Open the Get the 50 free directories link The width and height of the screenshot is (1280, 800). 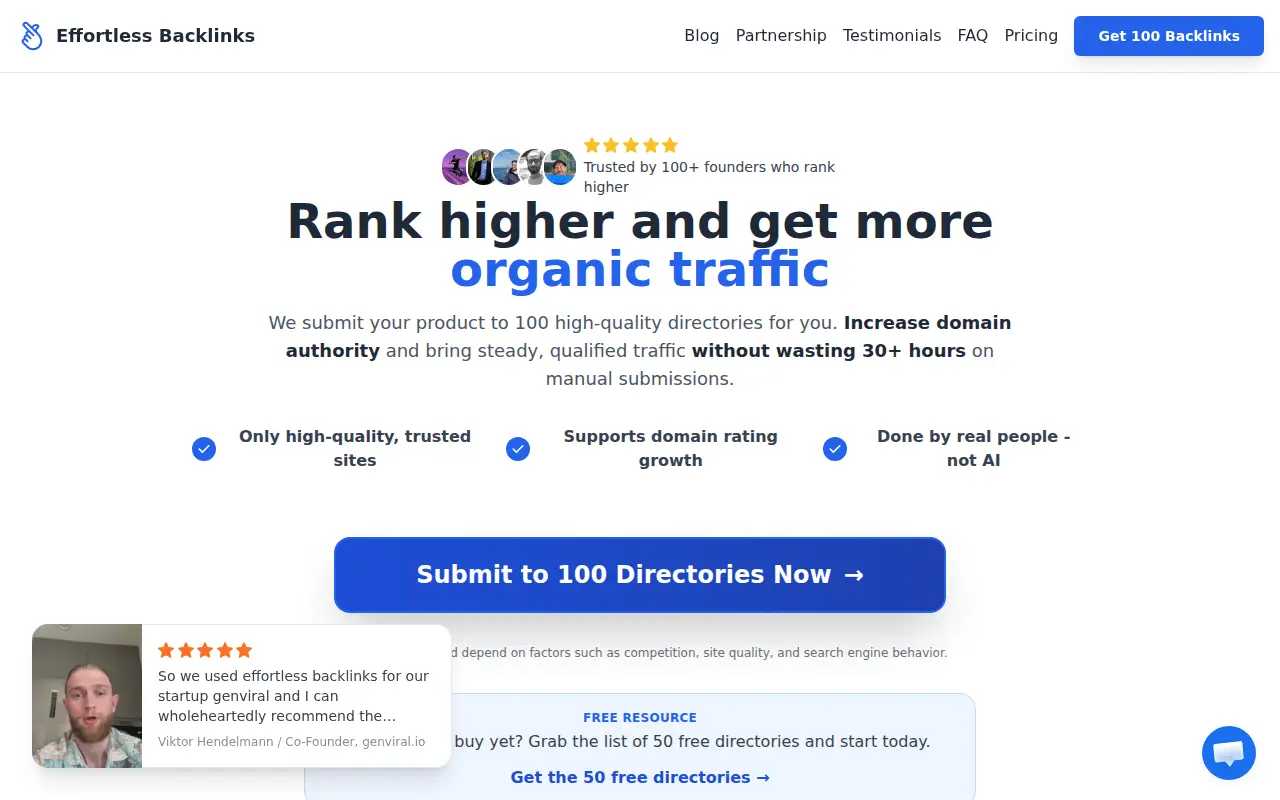640,777
